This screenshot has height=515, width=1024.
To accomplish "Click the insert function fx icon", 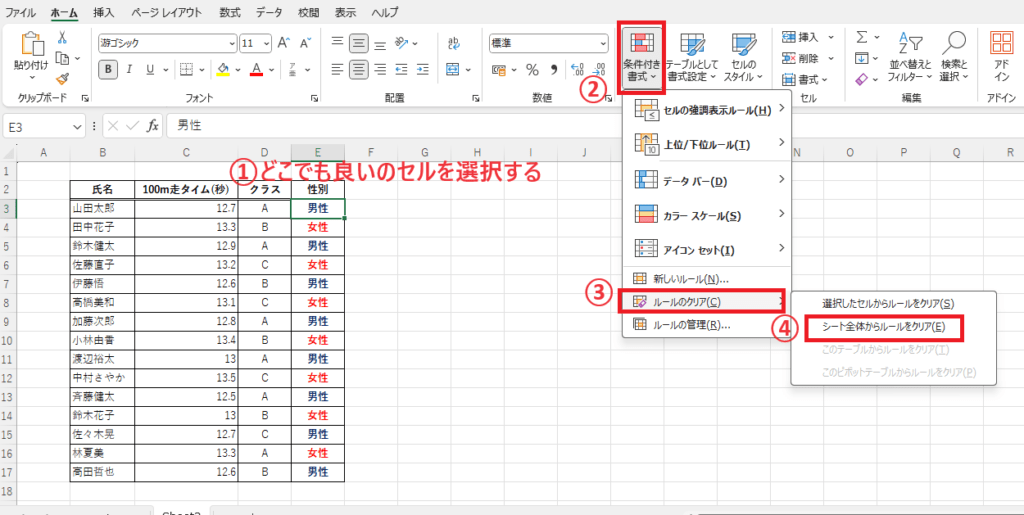I will click(153, 126).
